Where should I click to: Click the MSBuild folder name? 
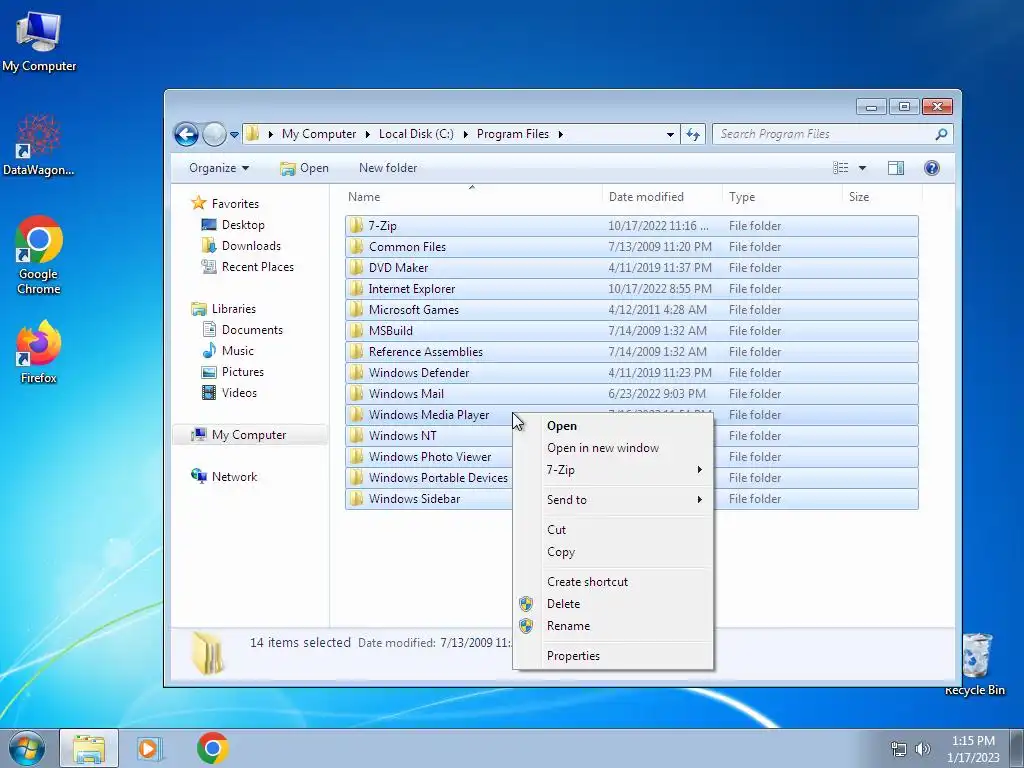click(x=391, y=330)
